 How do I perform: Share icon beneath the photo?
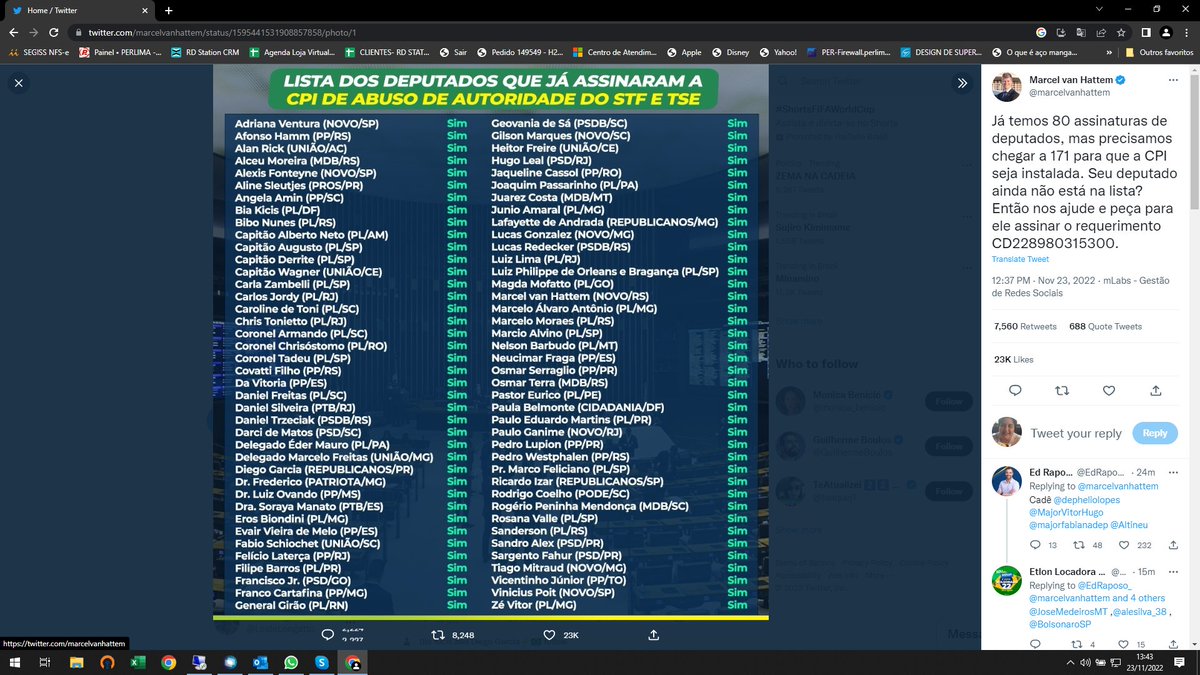tap(654, 635)
